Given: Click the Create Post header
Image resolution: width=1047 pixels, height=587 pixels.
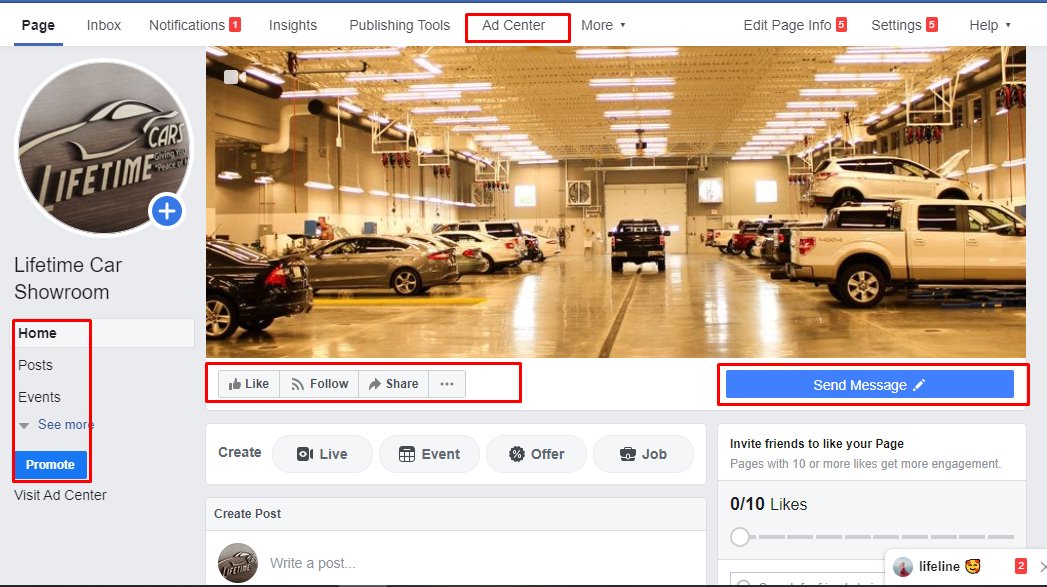Looking at the screenshot, I should tap(247, 514).
